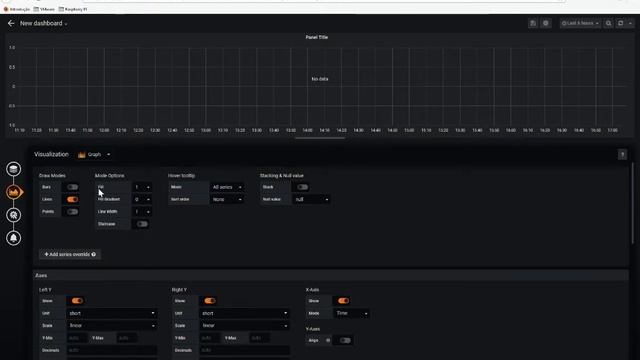The image size is (640, 360).
Task: Turn on the Staircase switch
Action: pos(142,224)
